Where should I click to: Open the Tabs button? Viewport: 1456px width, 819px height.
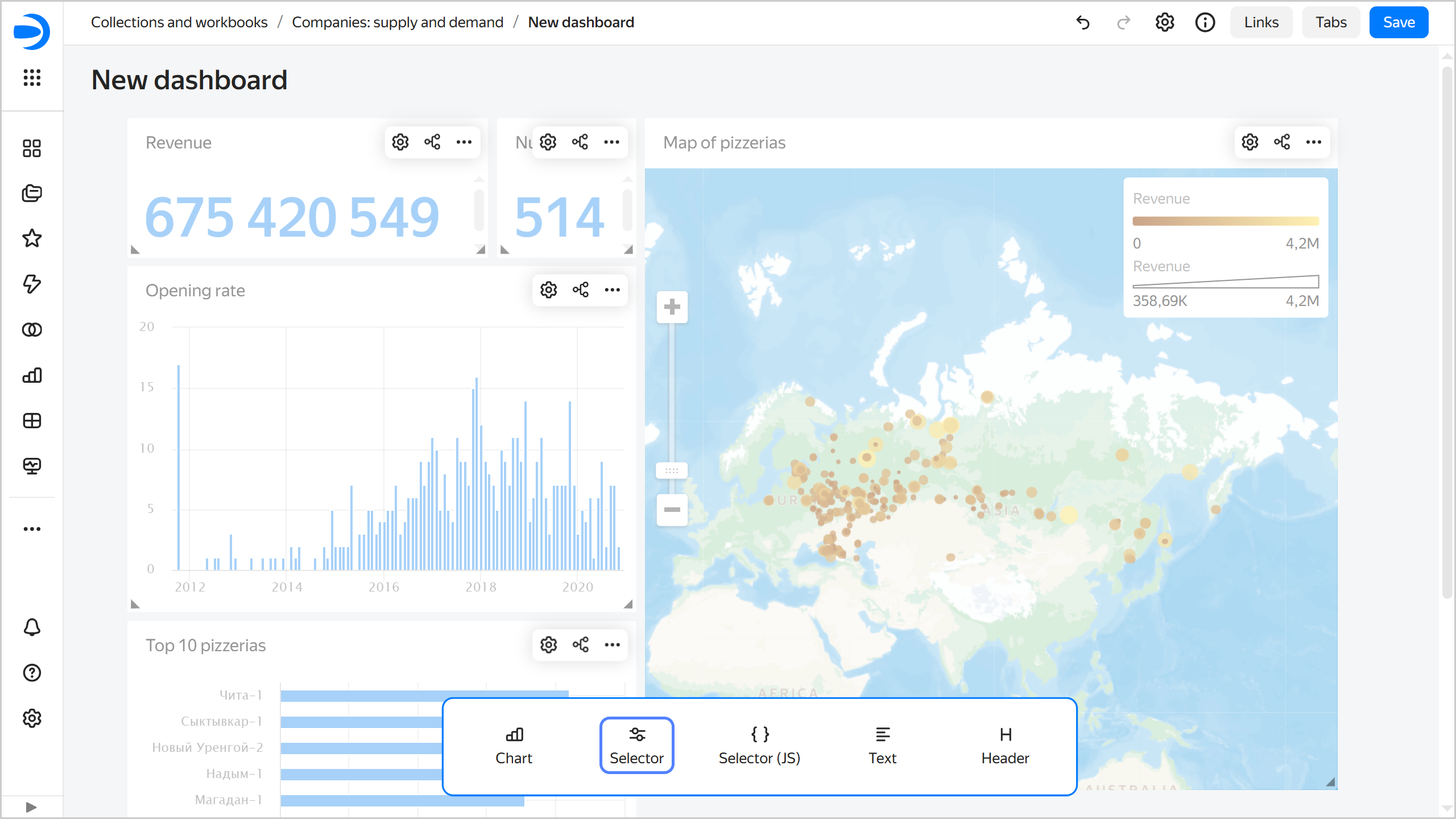(1331, 23)
